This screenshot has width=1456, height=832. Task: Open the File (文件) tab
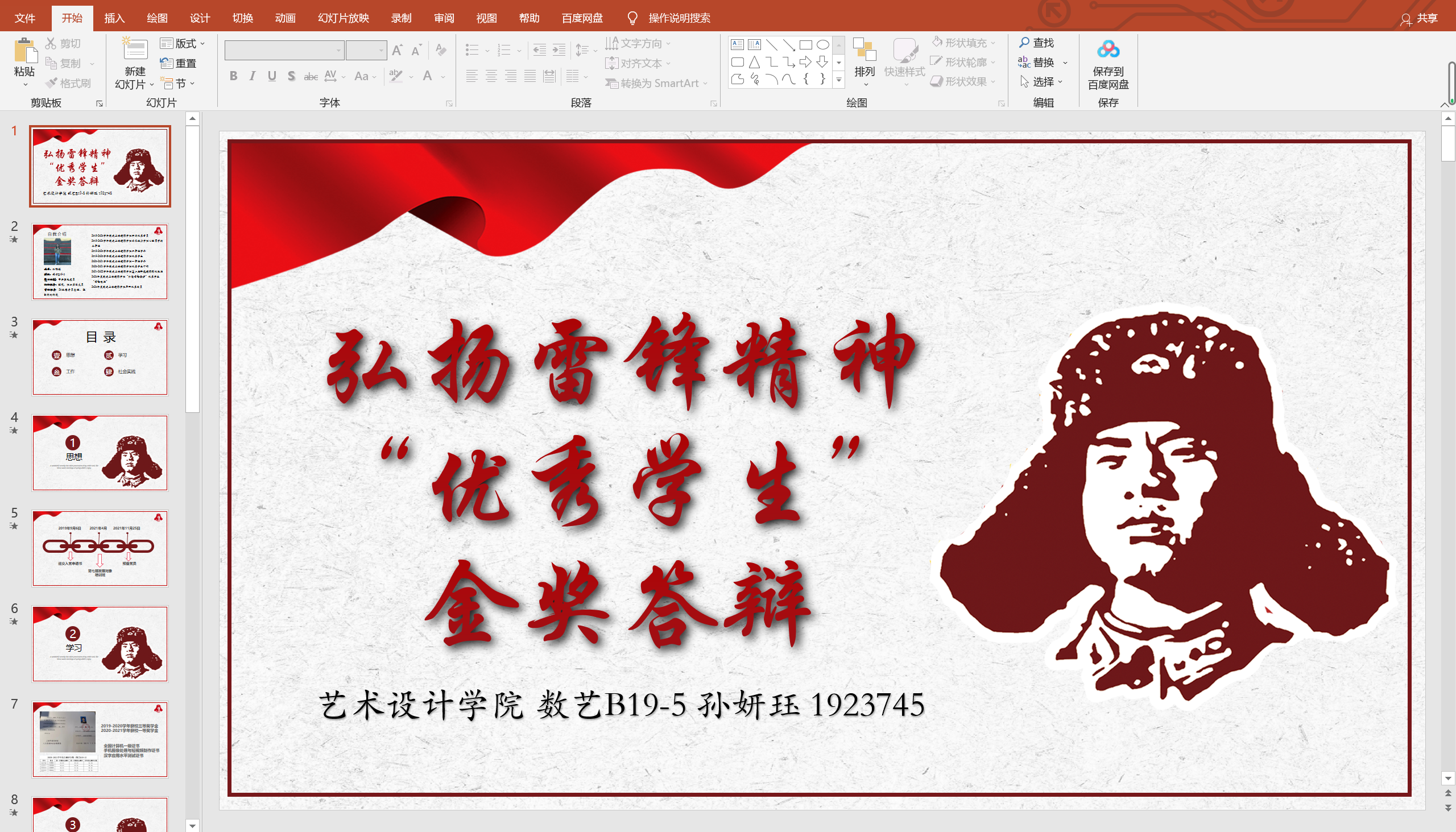[x=24, y=18]
